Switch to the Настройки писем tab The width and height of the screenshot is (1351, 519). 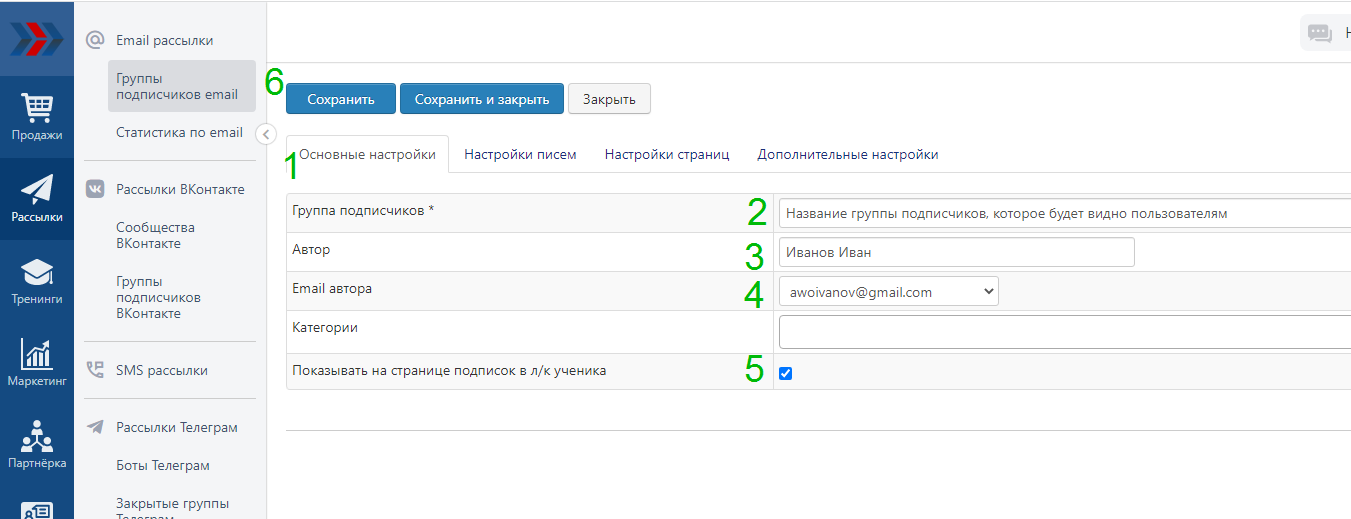tap(520, 155)
